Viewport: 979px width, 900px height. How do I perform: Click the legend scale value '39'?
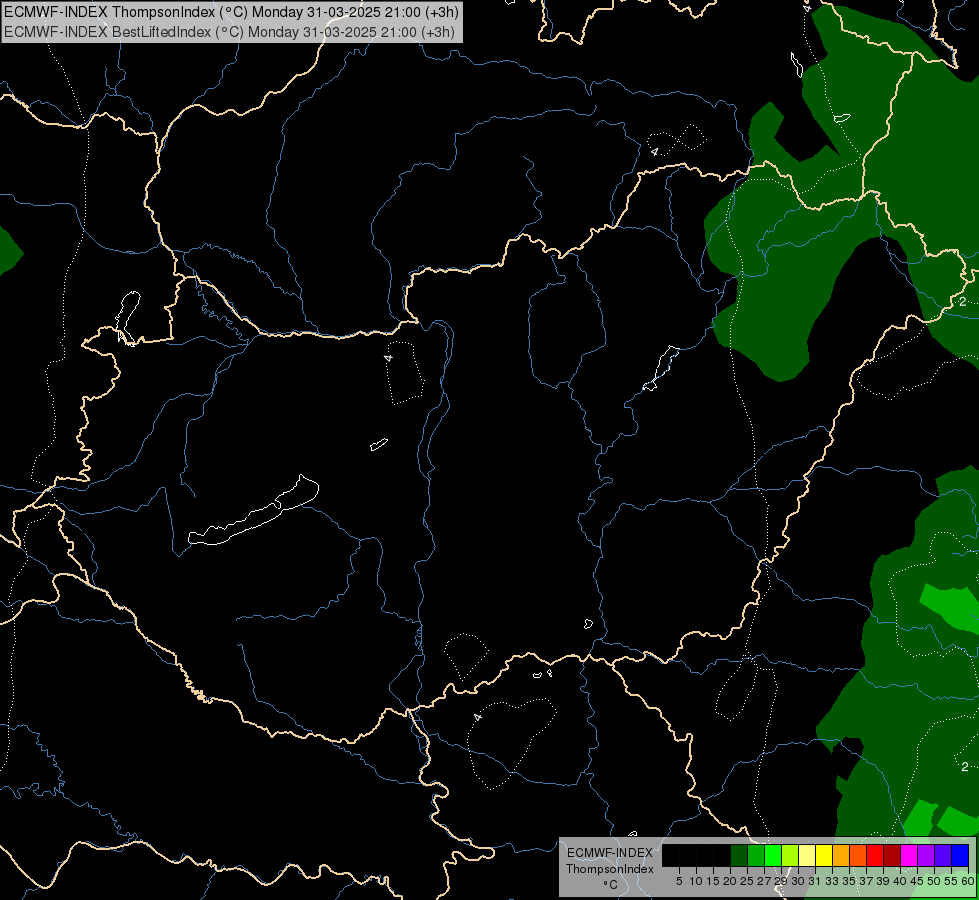coord(883,881)
